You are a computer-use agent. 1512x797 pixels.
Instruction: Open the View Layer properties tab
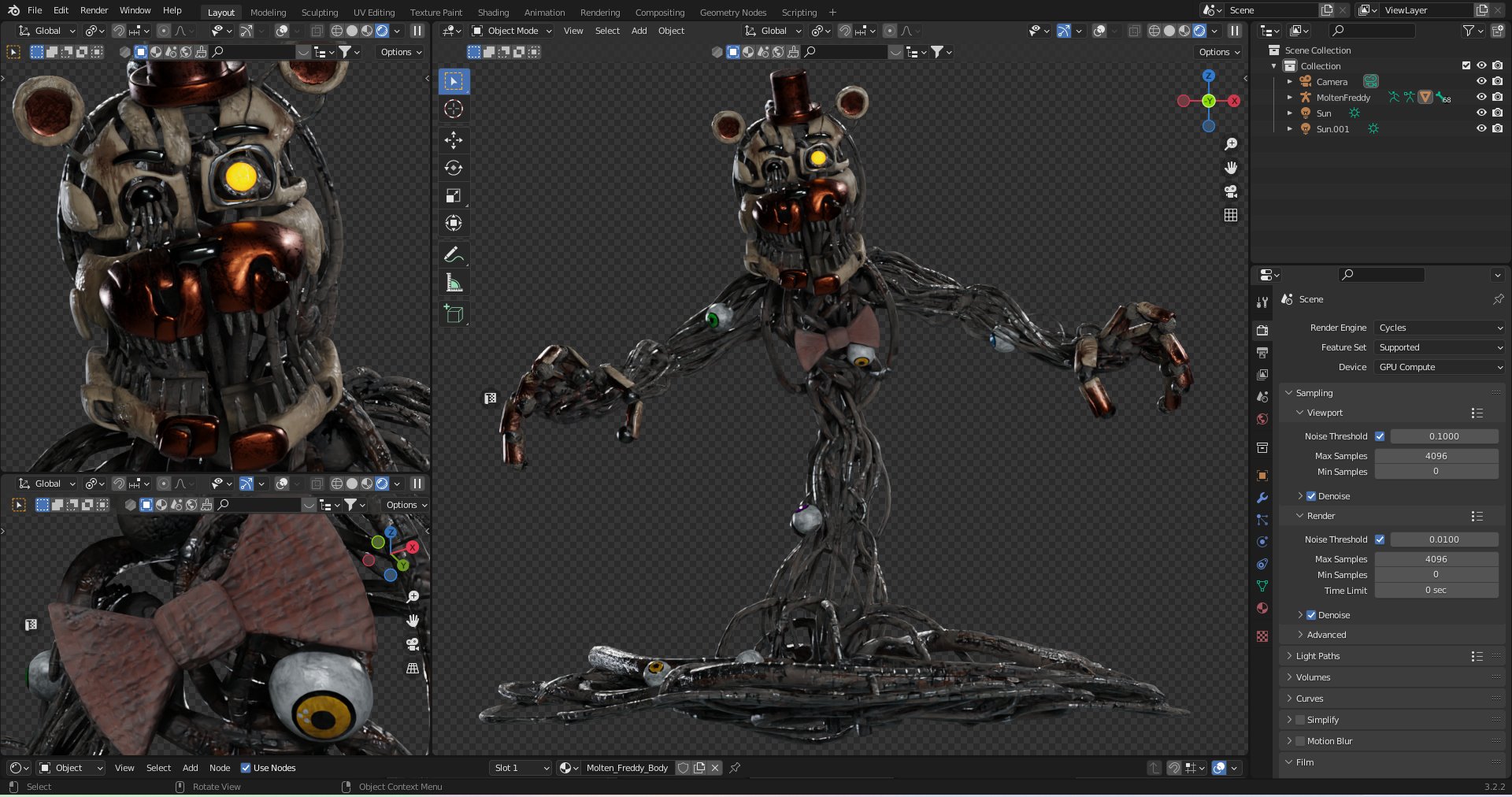1262,375
